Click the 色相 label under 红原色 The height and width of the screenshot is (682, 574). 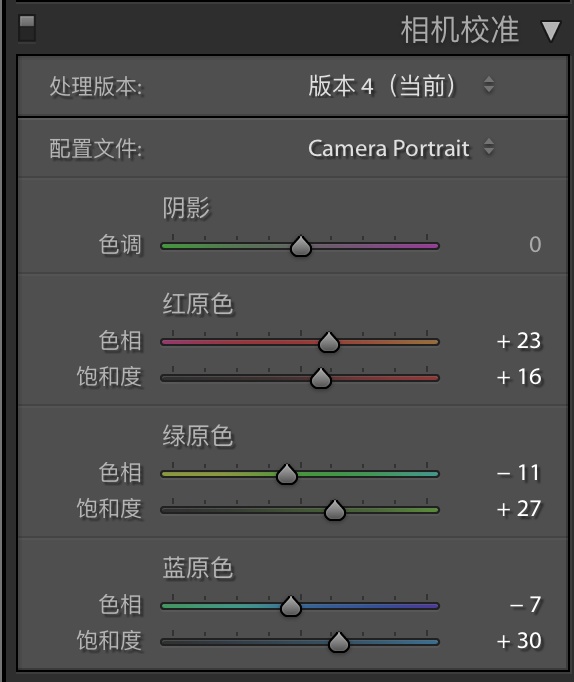coord(120,341)
